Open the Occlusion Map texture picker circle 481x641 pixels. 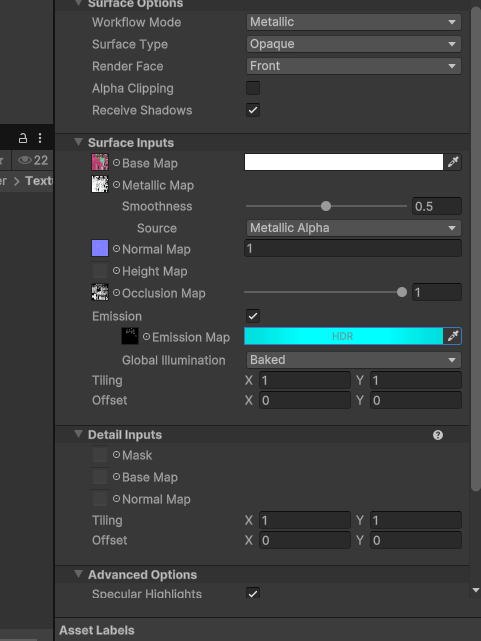(x=116, y=293)
